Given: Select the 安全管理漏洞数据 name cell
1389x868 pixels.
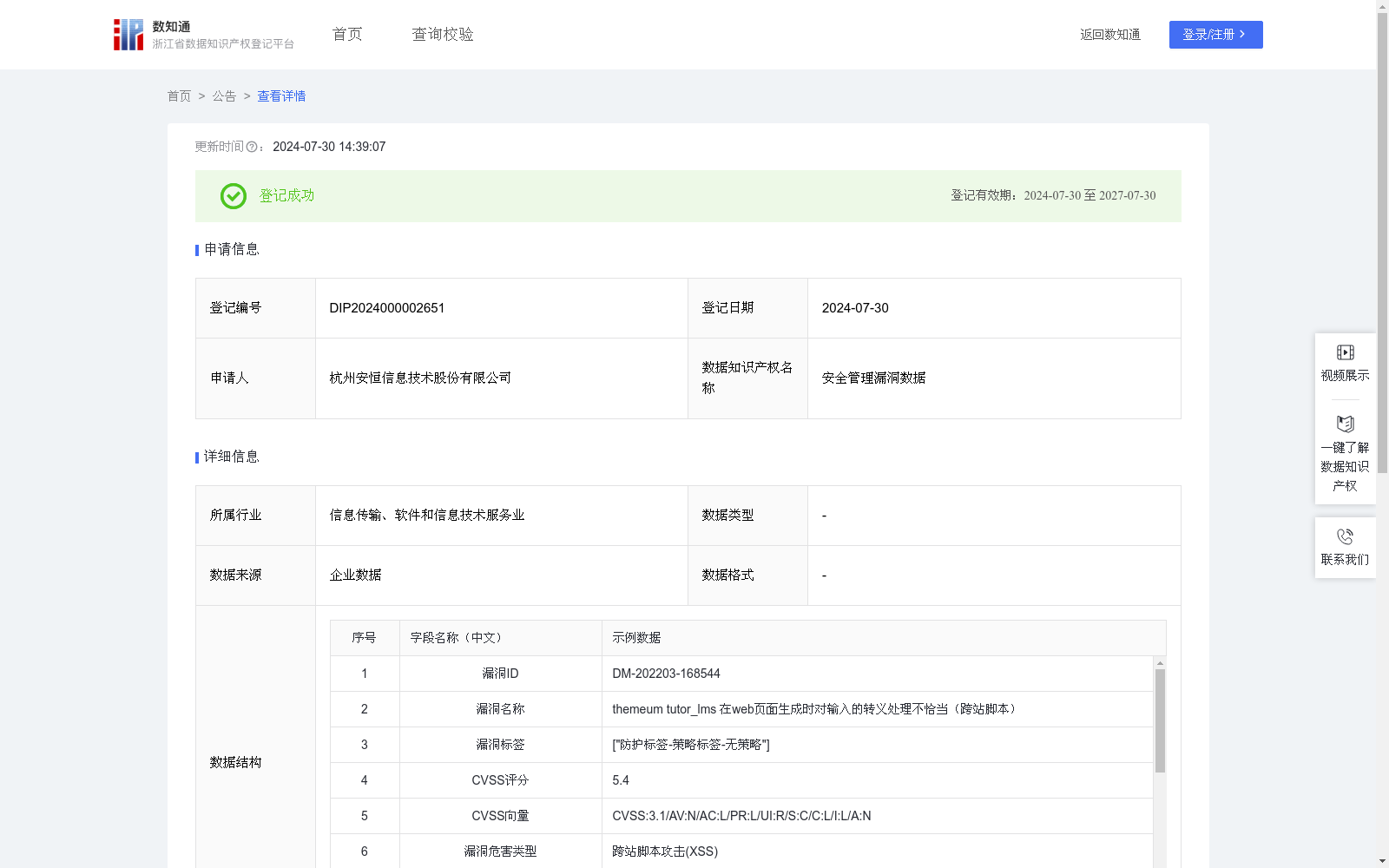Looking at the screenshot, I should pos(994,378).
